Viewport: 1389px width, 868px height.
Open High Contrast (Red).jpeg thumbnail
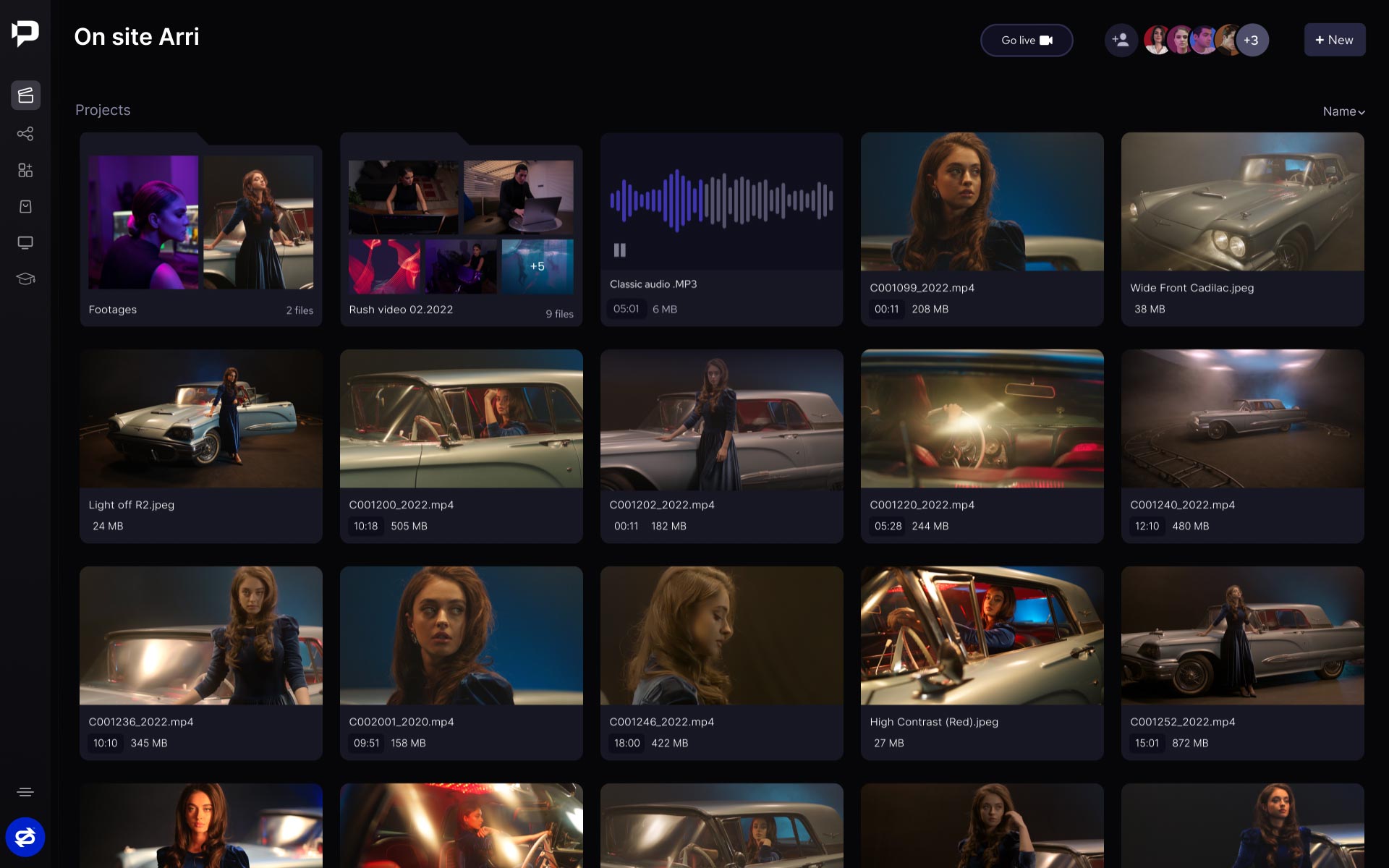click(982, 636)
